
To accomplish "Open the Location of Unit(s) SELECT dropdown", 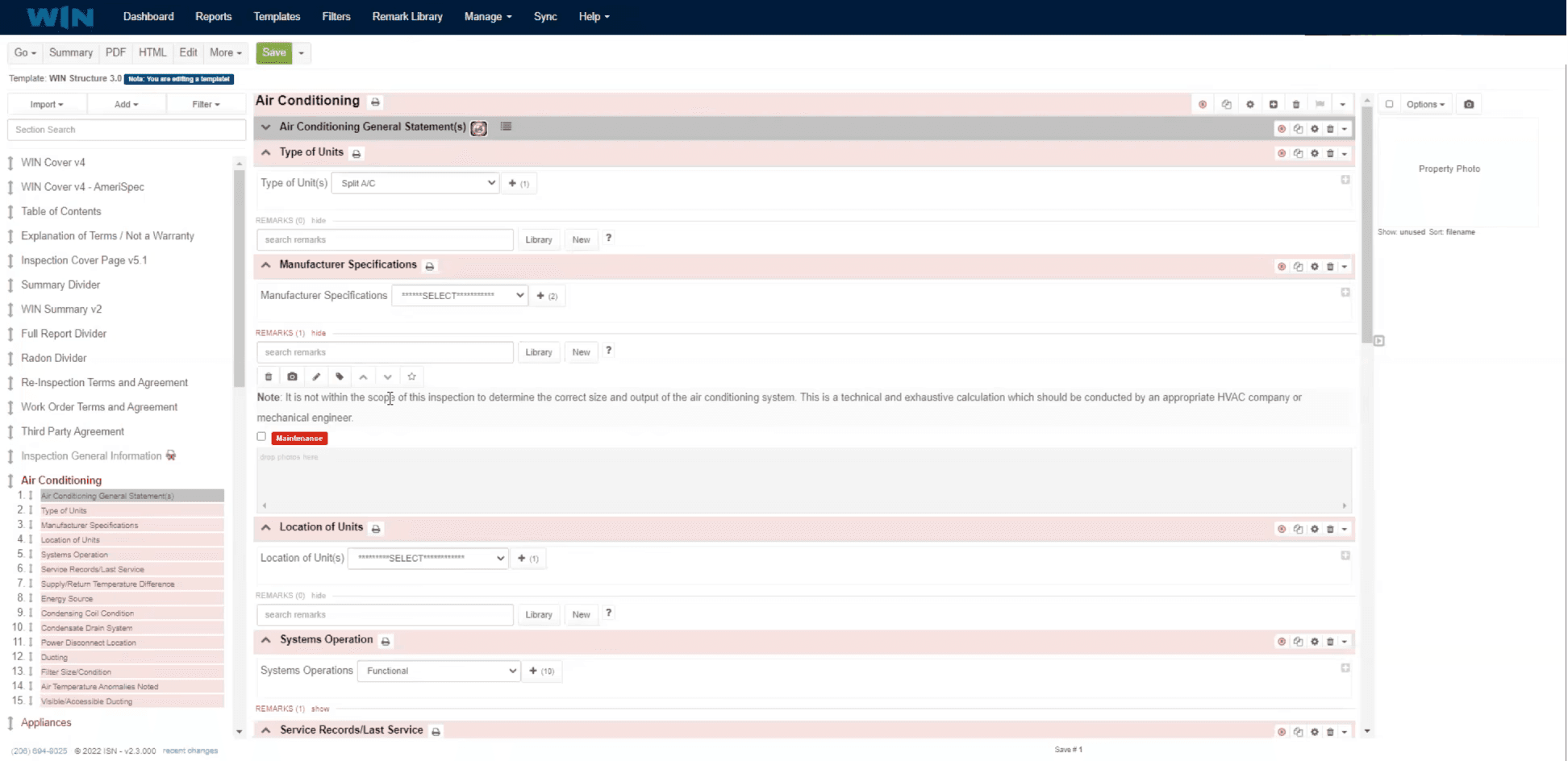I will click(x=428, y=558).
